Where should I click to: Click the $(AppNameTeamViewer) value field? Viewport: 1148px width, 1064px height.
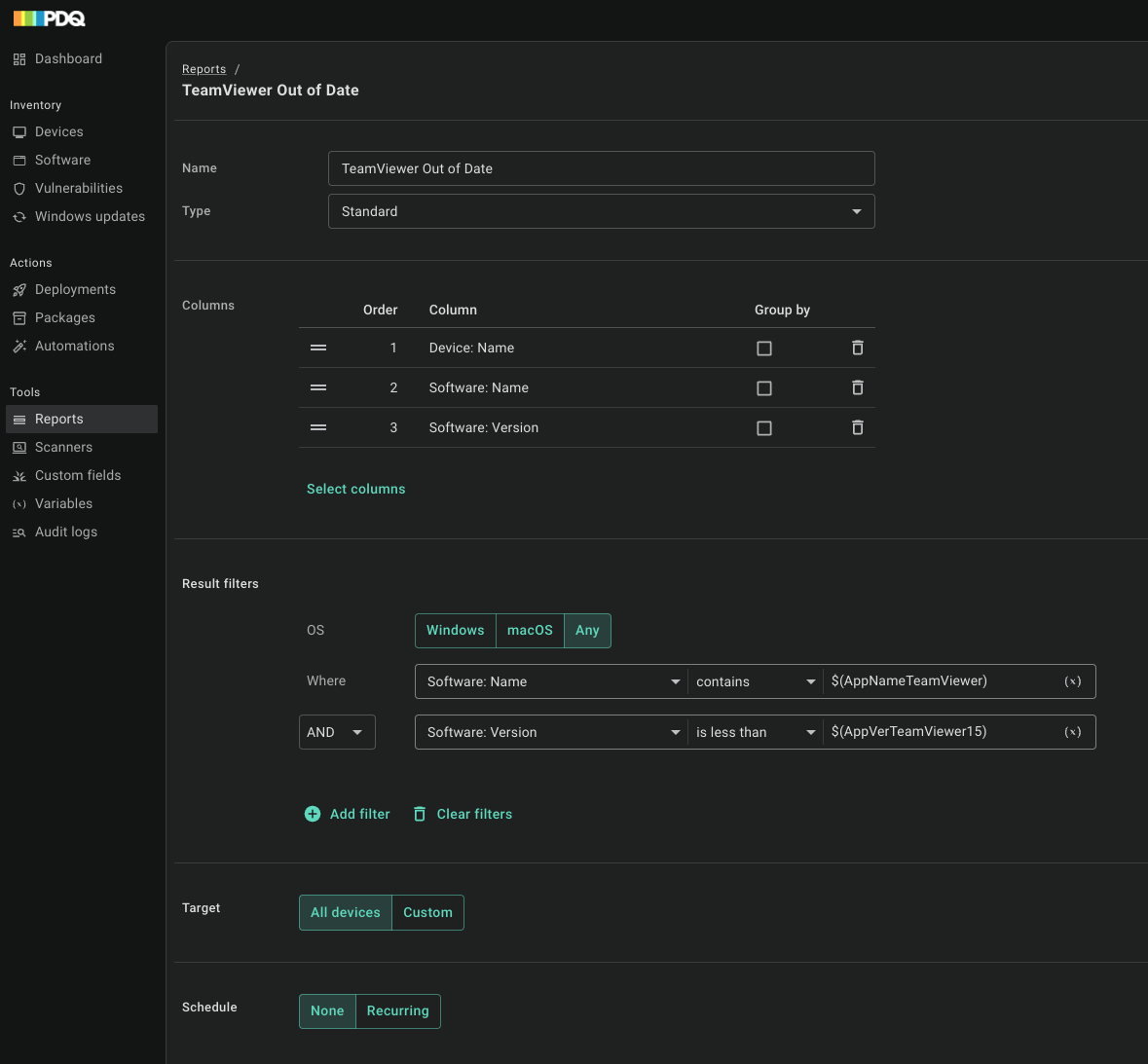tap(941, 681)
